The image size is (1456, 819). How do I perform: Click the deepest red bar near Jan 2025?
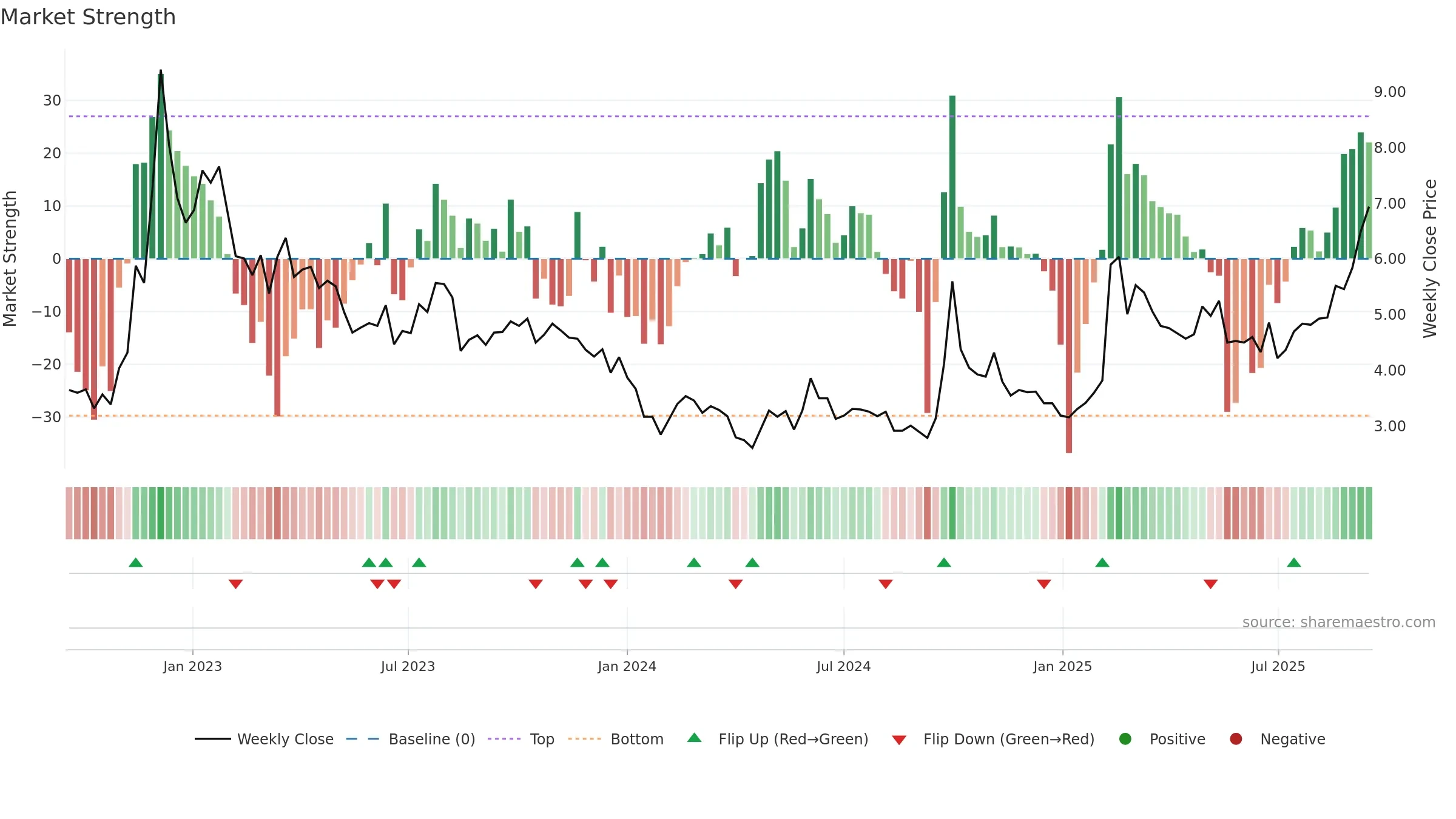point(1069,356)
